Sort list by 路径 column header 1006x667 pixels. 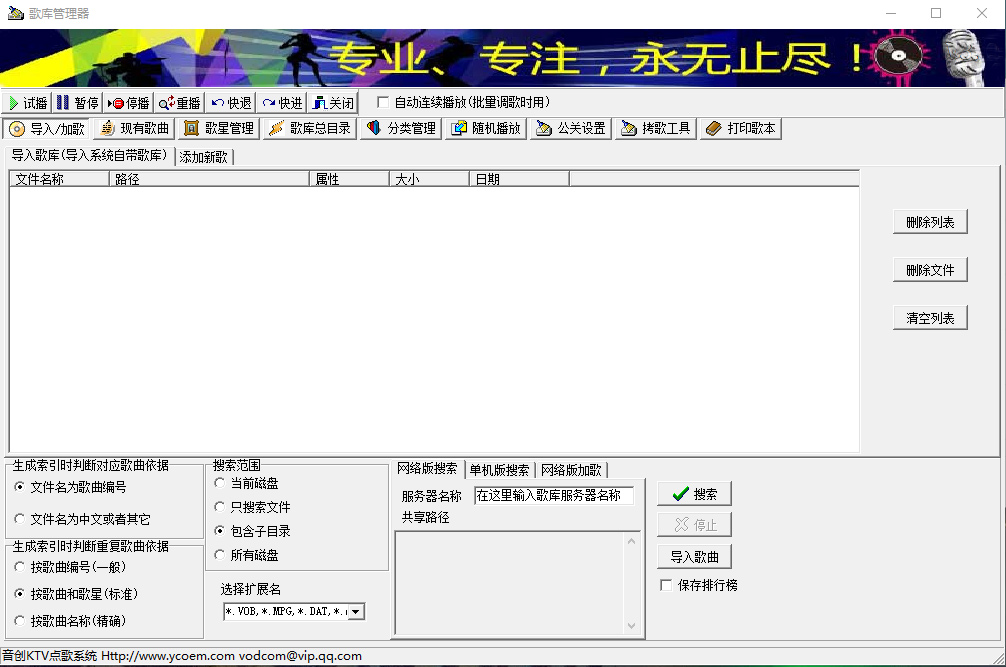tap(209, 179)
